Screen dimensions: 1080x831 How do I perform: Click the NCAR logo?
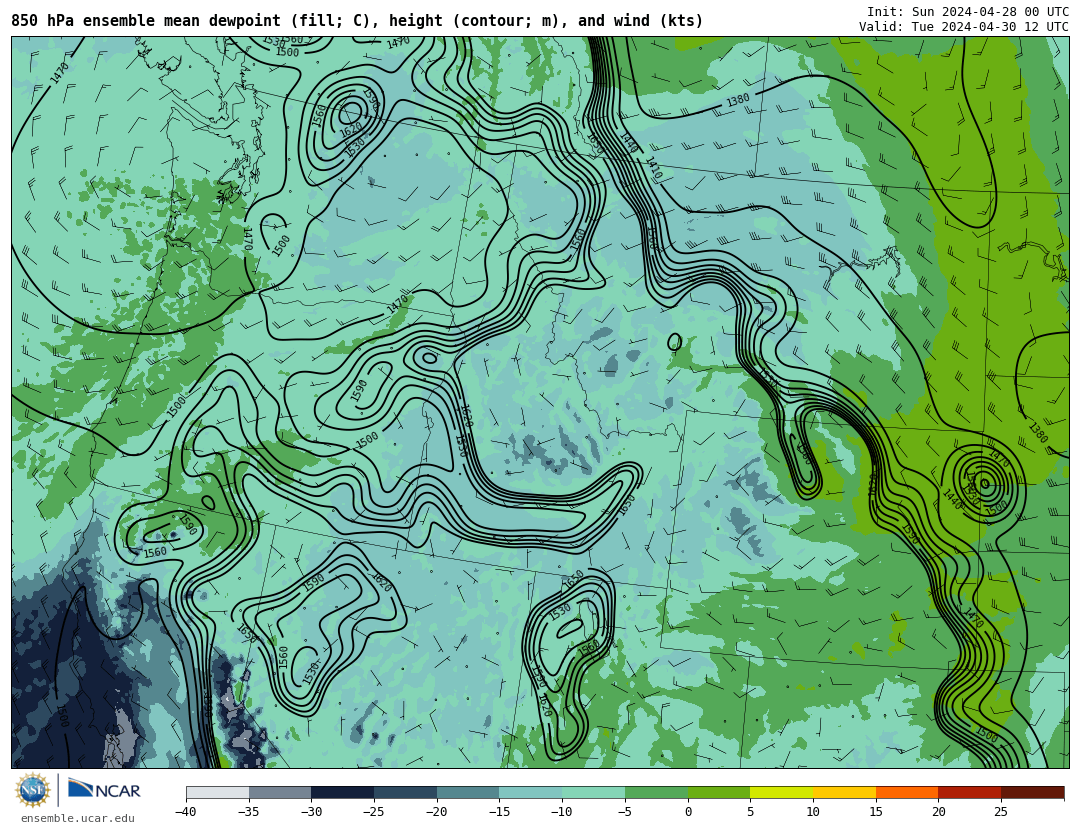pyautogui.click(x=104, y=789)
